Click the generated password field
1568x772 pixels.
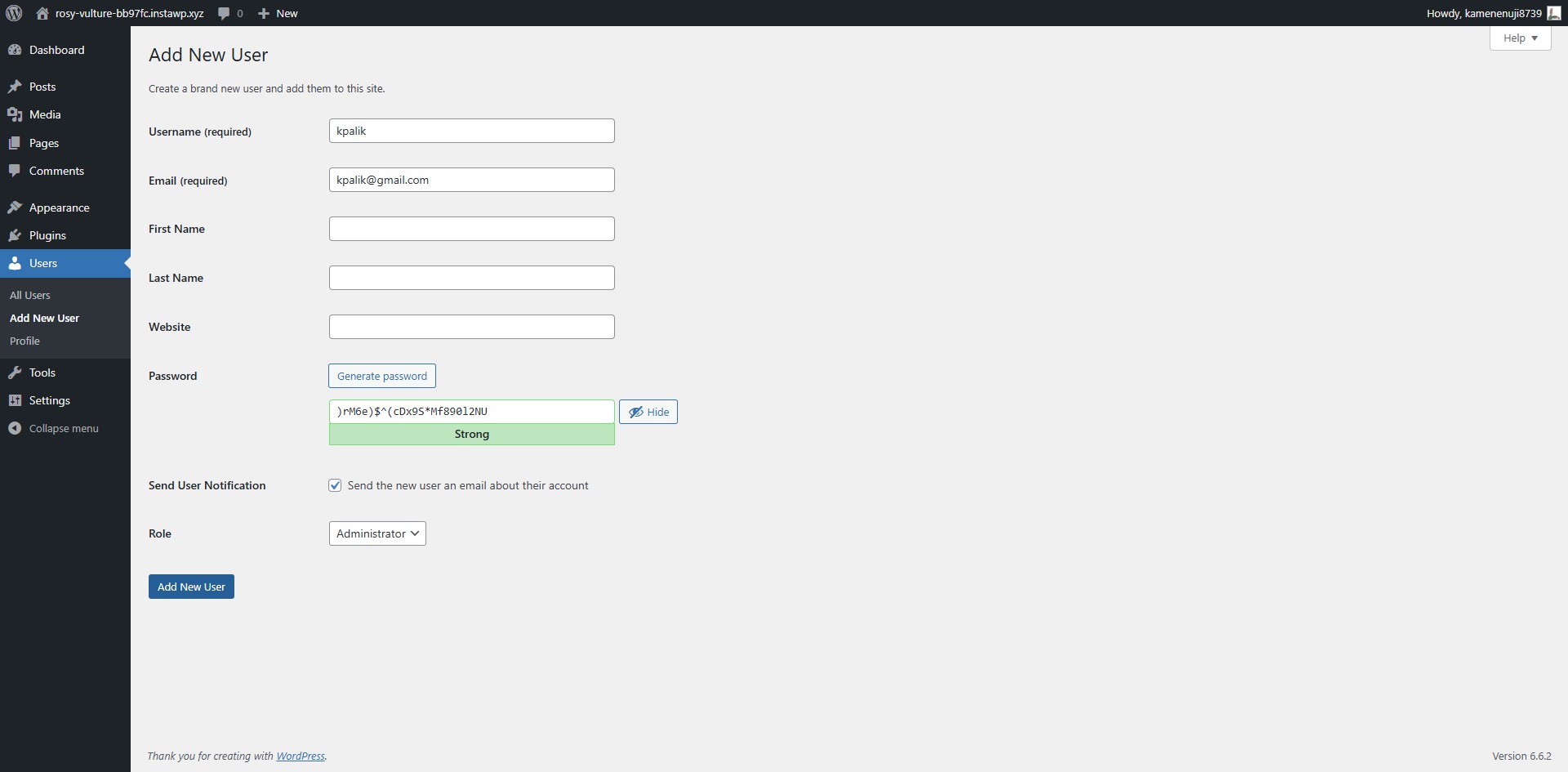(x=472, y=412)
